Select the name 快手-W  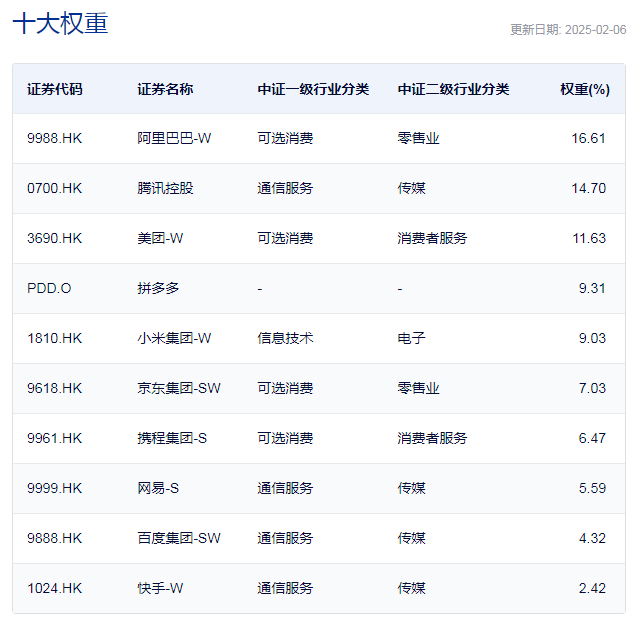point(160,588)
